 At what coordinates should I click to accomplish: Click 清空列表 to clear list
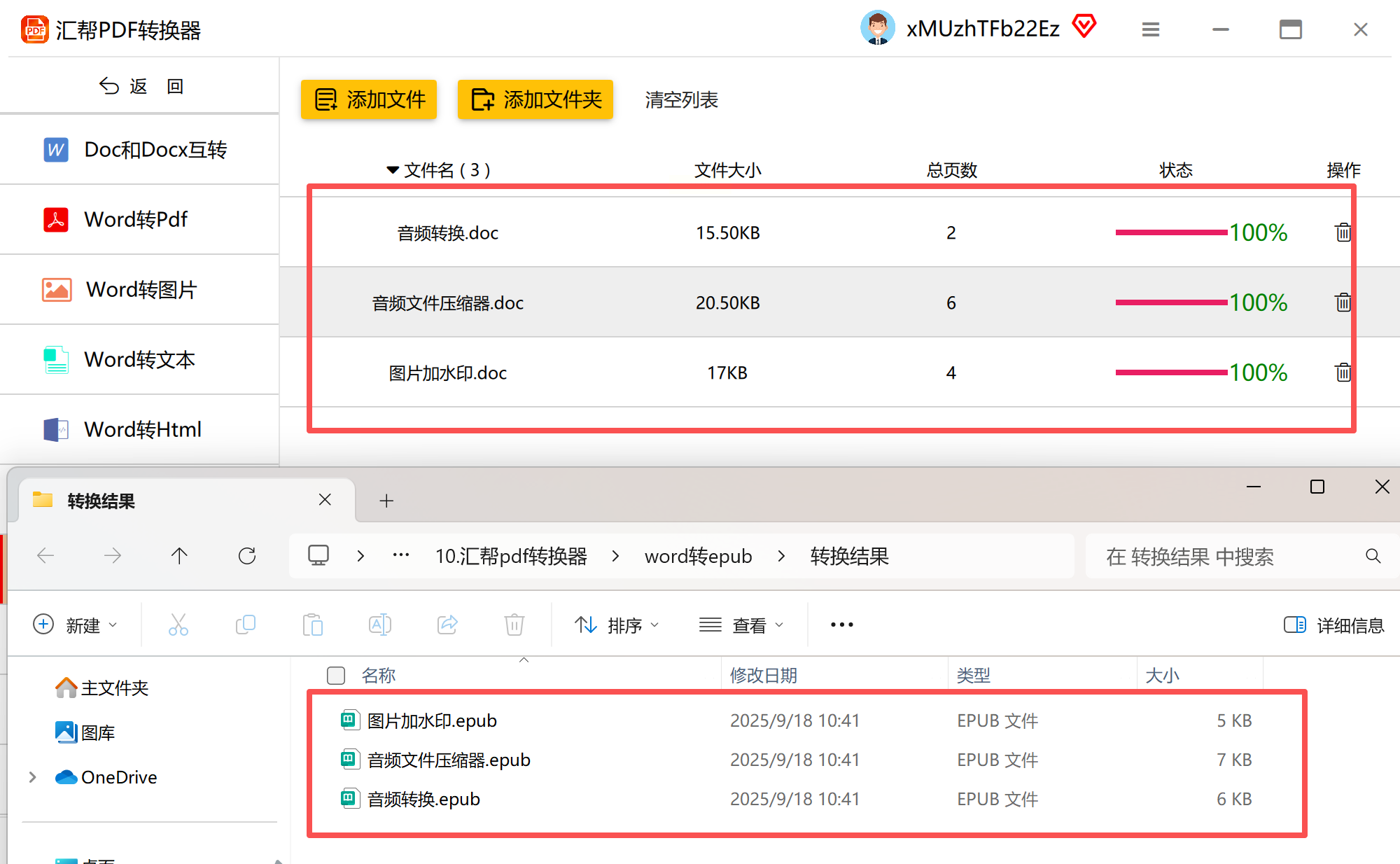coord(681,99)
